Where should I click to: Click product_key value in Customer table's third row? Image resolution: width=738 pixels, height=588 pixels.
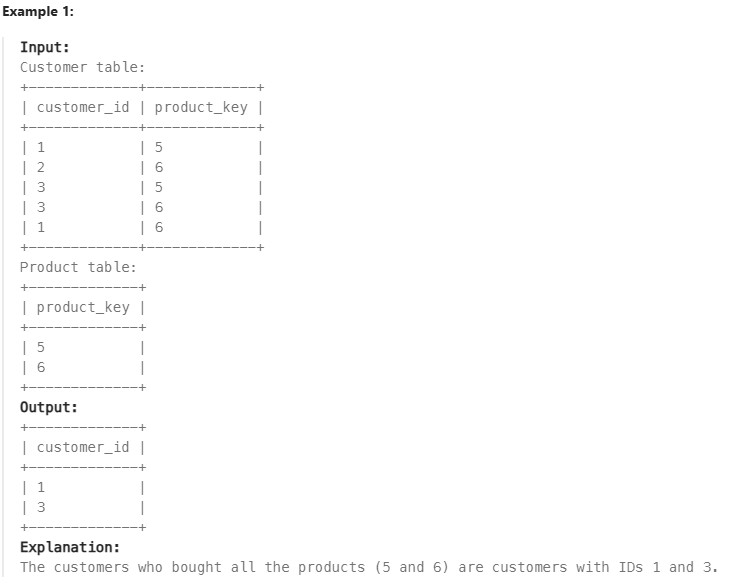(158, 187)
